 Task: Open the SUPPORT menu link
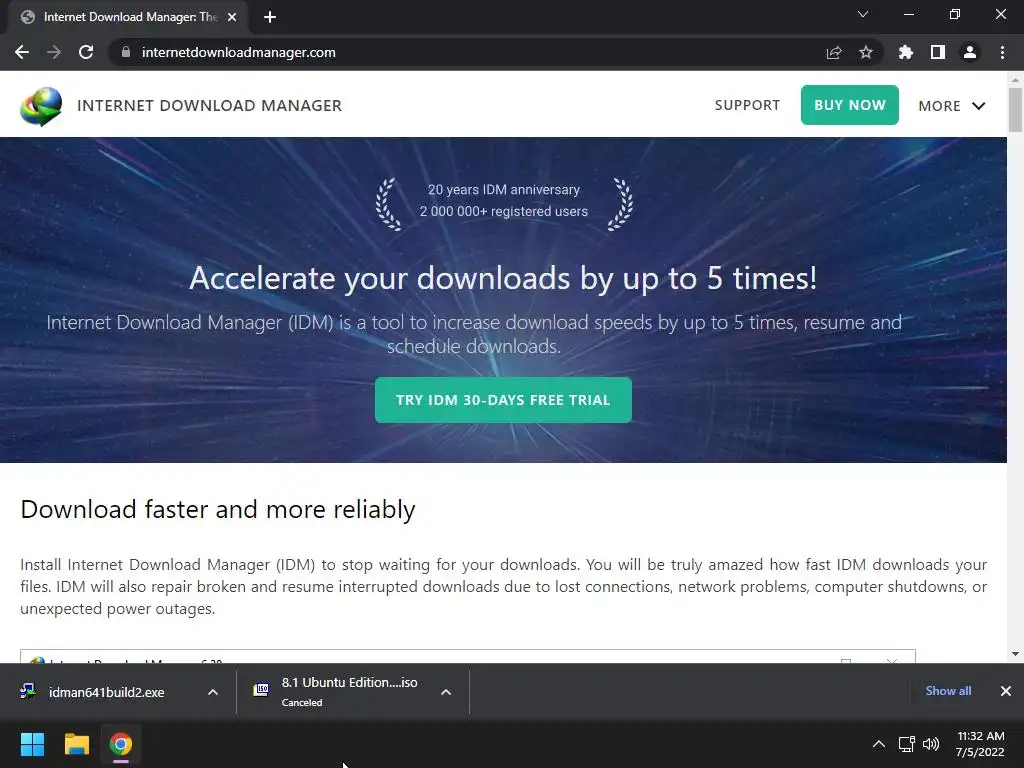point(747,105)
